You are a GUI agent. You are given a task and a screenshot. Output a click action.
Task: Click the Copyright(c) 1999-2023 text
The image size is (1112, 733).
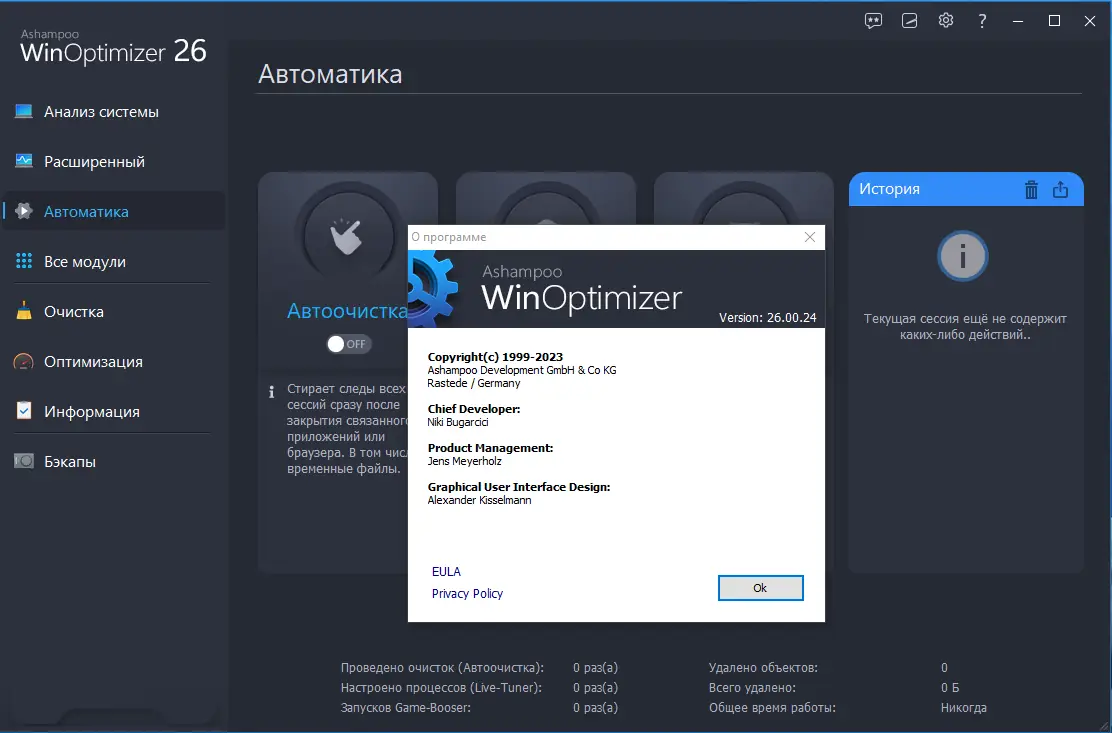click(495, 357)
